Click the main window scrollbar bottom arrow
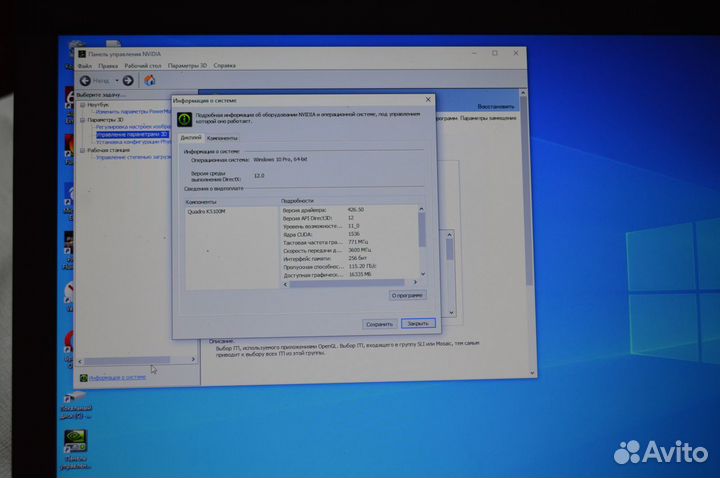This screenshot has width=720, height=478. (532, 373)
